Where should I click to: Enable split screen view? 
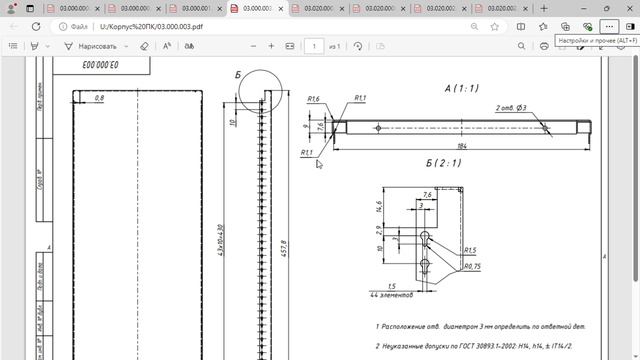521,27
